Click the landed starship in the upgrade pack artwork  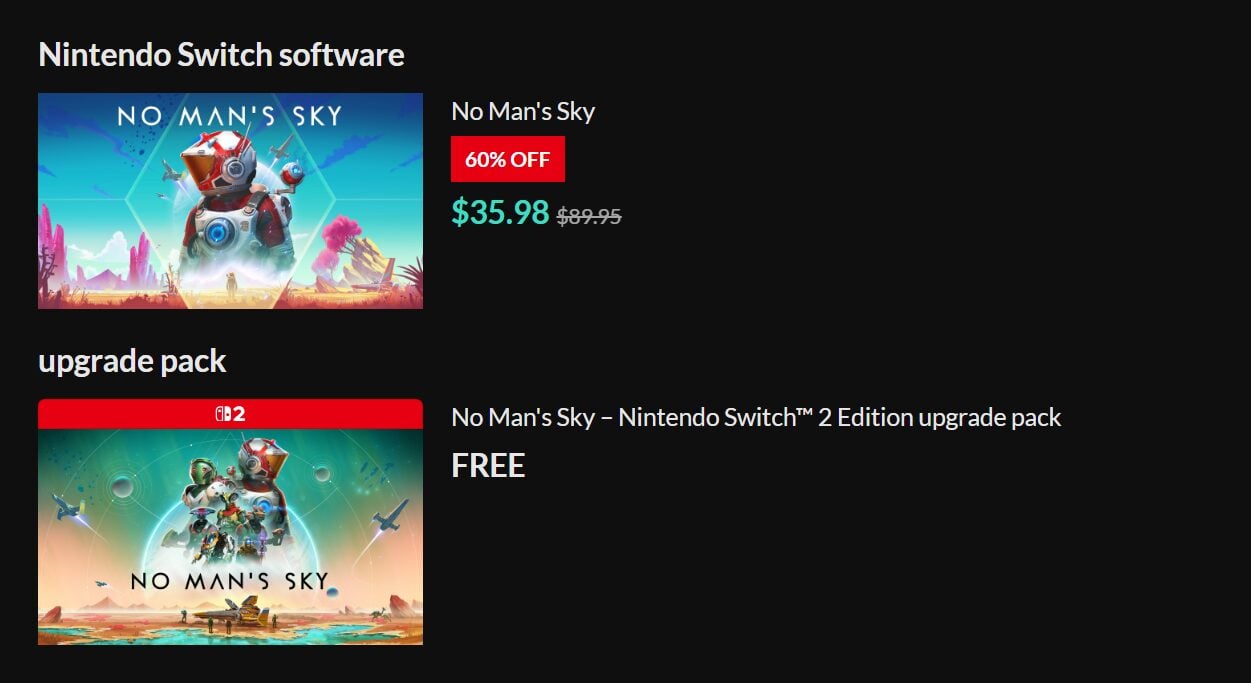pos(230,611)
